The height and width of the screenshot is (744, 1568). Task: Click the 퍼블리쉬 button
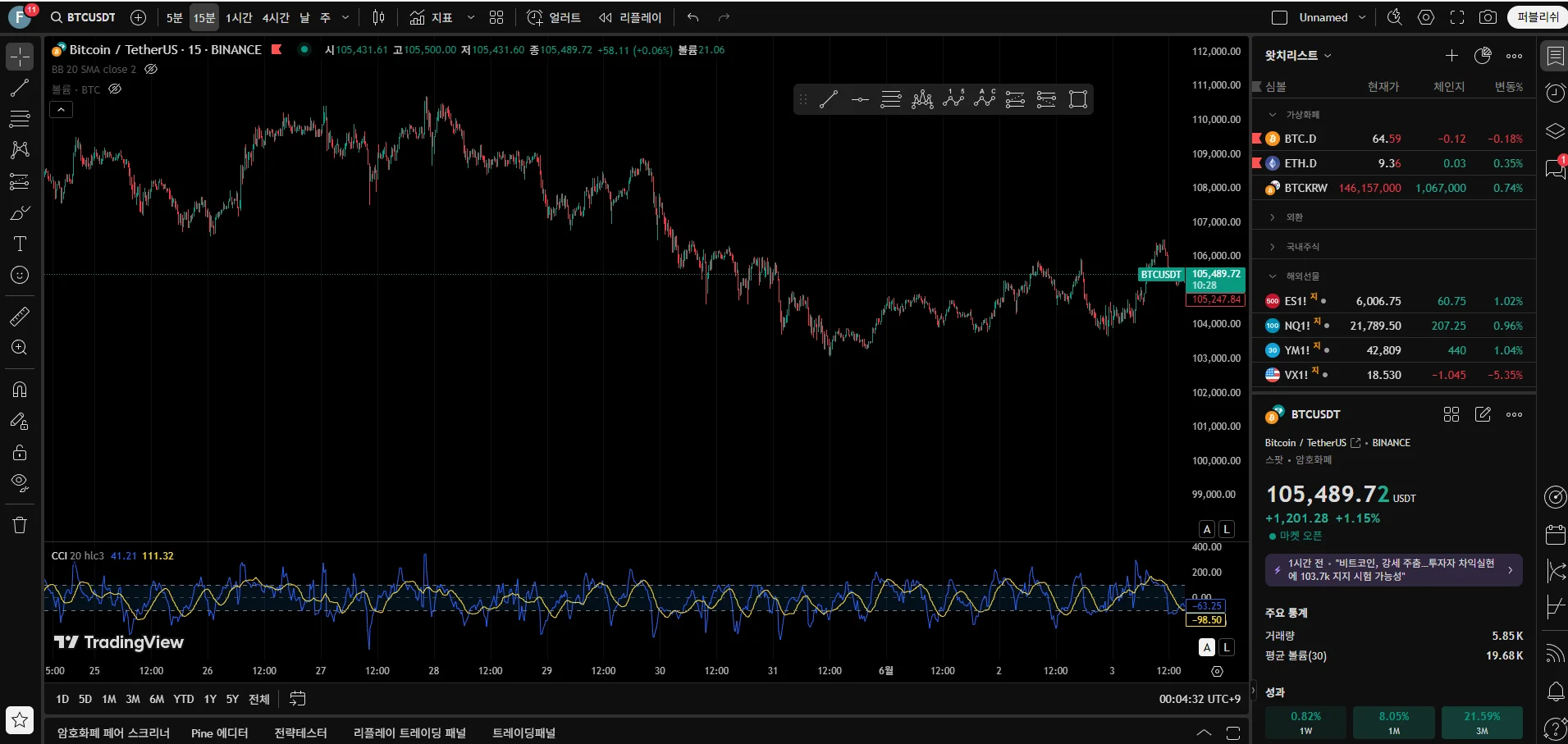tap(1537, 17)
